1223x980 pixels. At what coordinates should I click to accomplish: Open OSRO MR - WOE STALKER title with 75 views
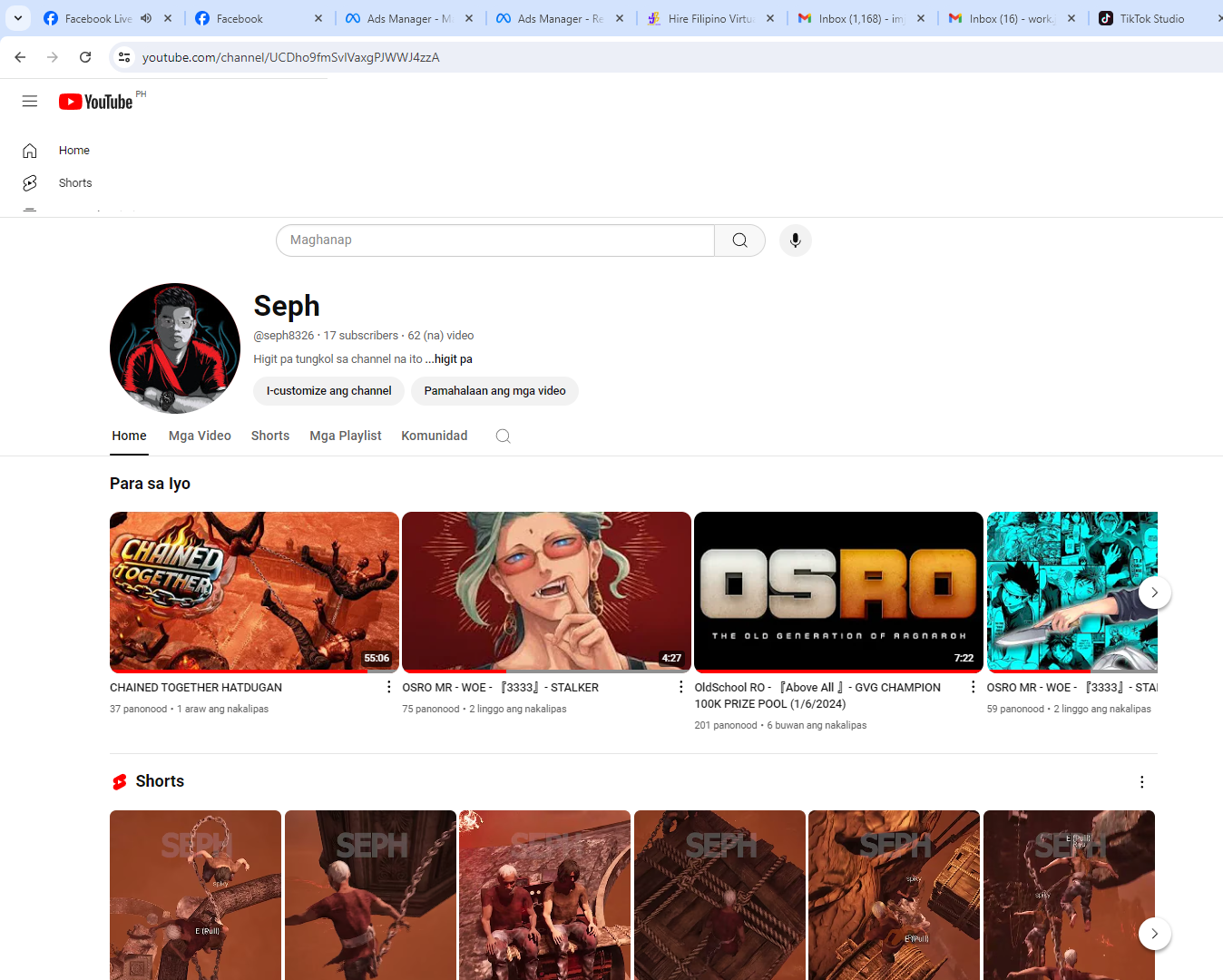click(x=501, y=688)
